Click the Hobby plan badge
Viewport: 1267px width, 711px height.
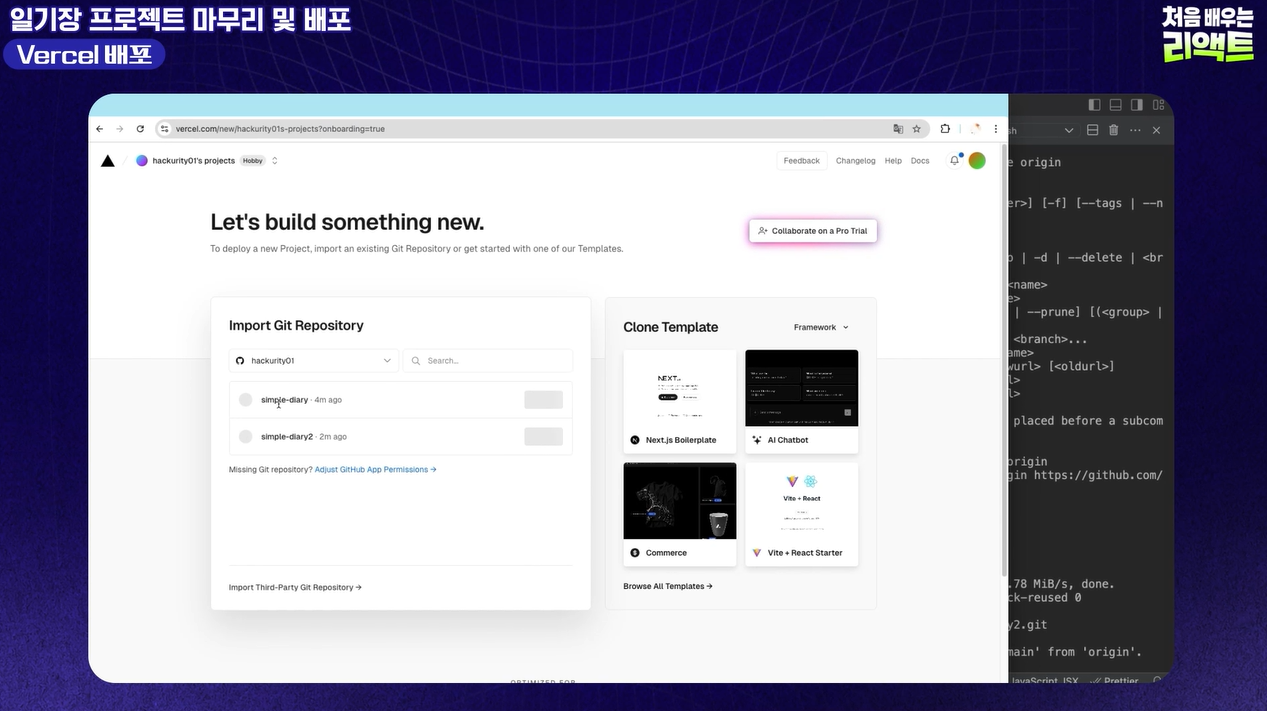253,160
